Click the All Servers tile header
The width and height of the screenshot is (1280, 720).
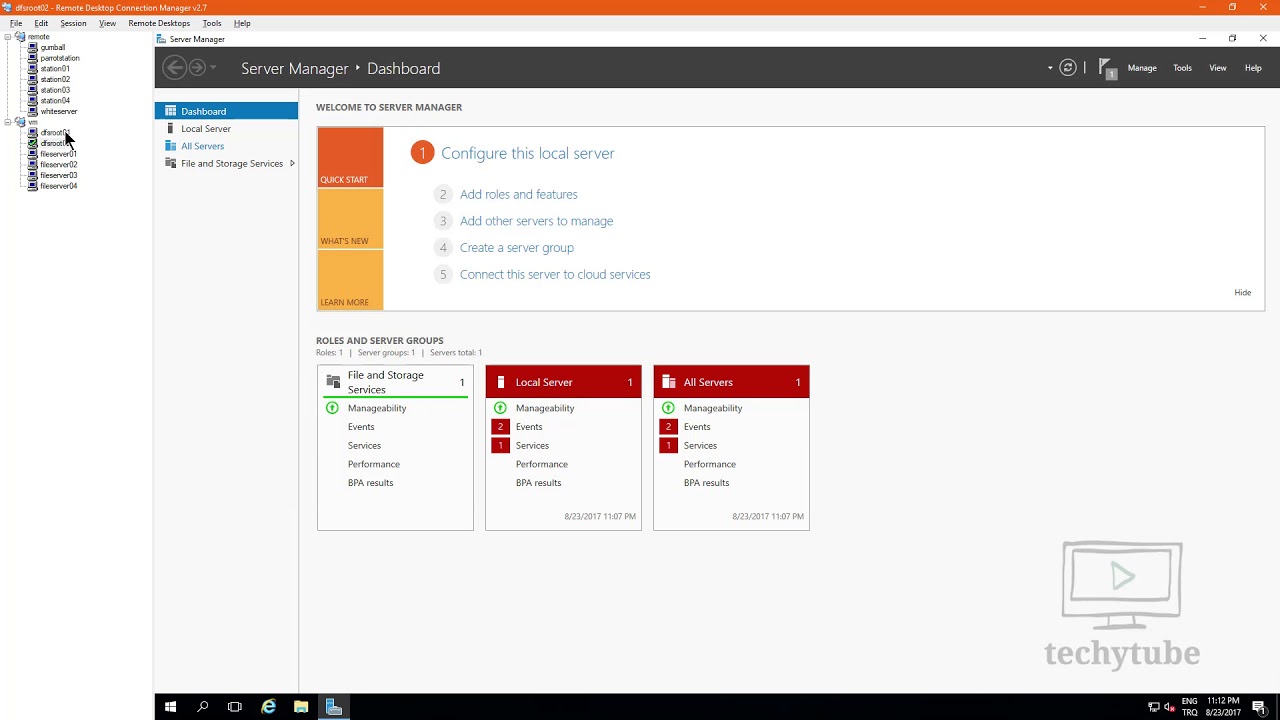[731, 382]
